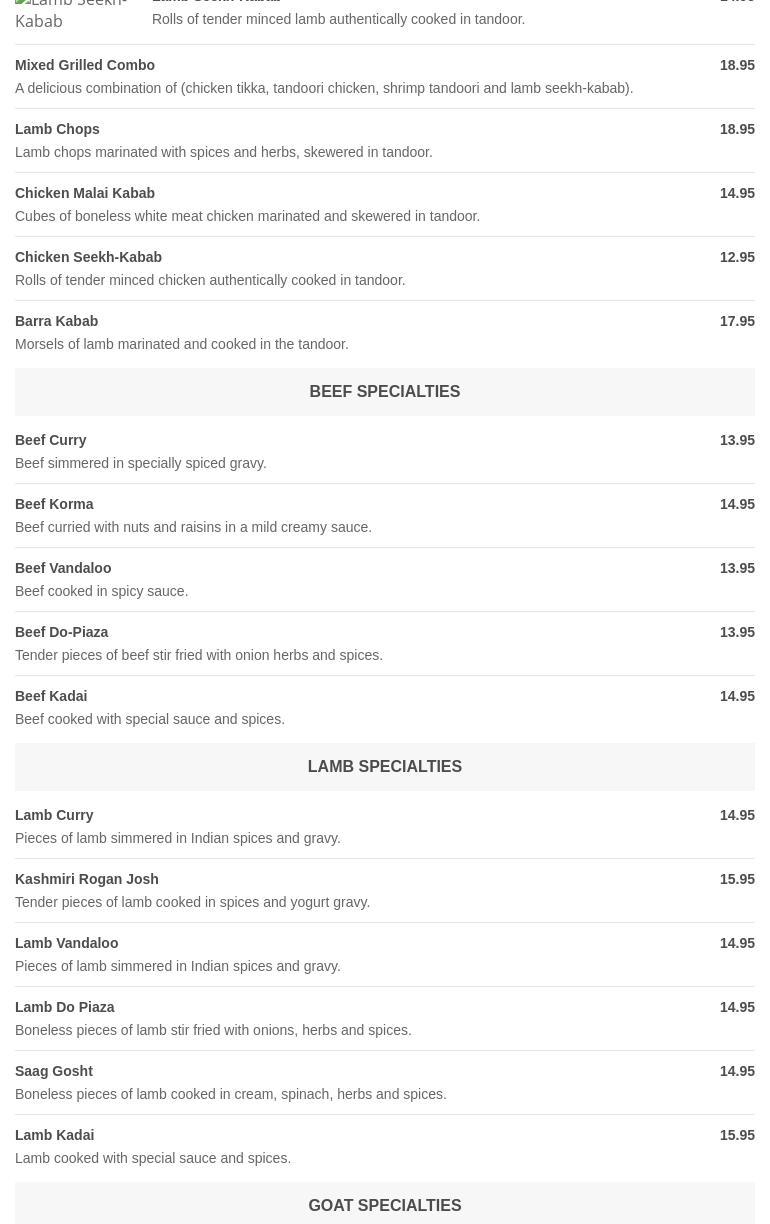770x1224 pixels.
Task: Choose the Barra Kabab item
Action: click(x=56, y=321)
